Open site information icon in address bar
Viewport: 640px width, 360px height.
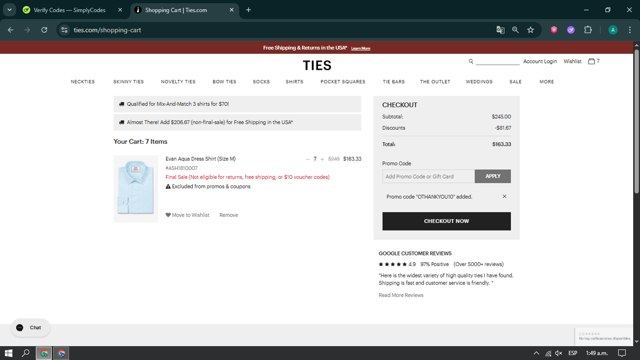point(64,30)
